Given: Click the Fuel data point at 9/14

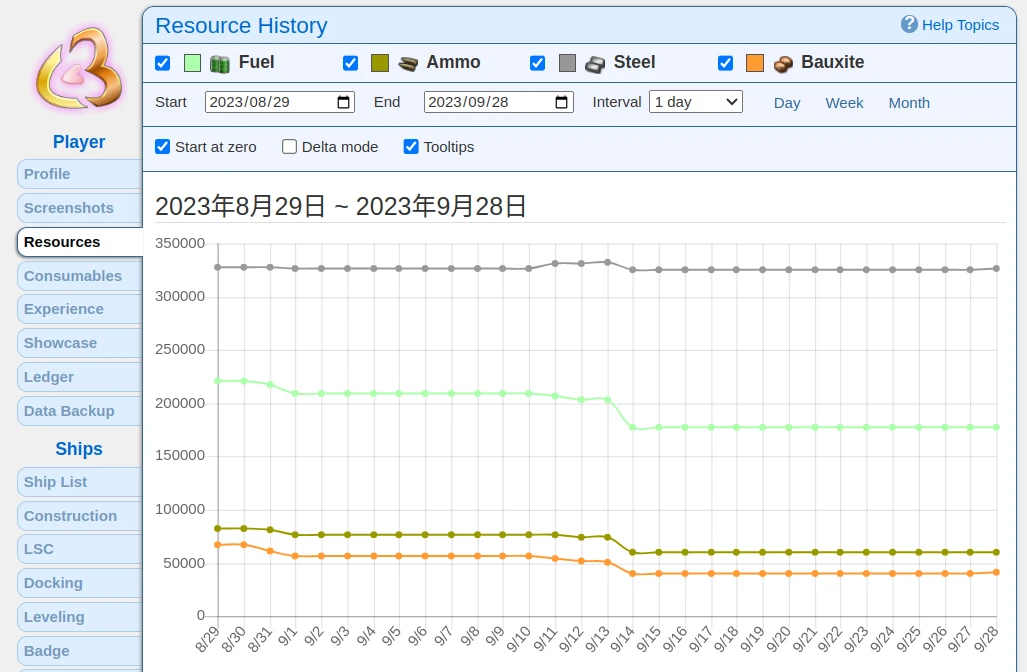Looking at the screenshot, I should click(x=633, y=427).
